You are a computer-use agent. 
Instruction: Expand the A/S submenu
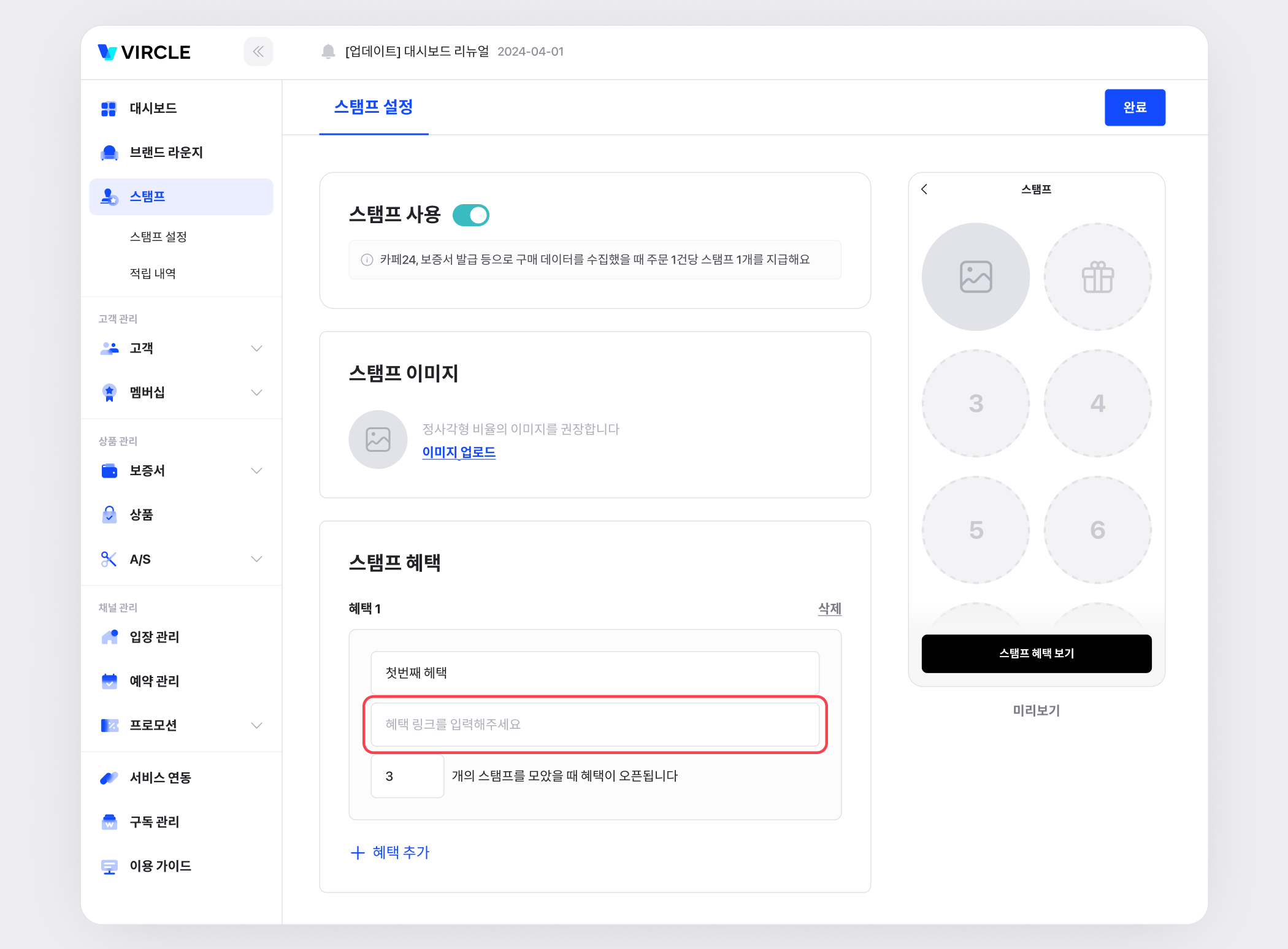[x=256, y=559]
